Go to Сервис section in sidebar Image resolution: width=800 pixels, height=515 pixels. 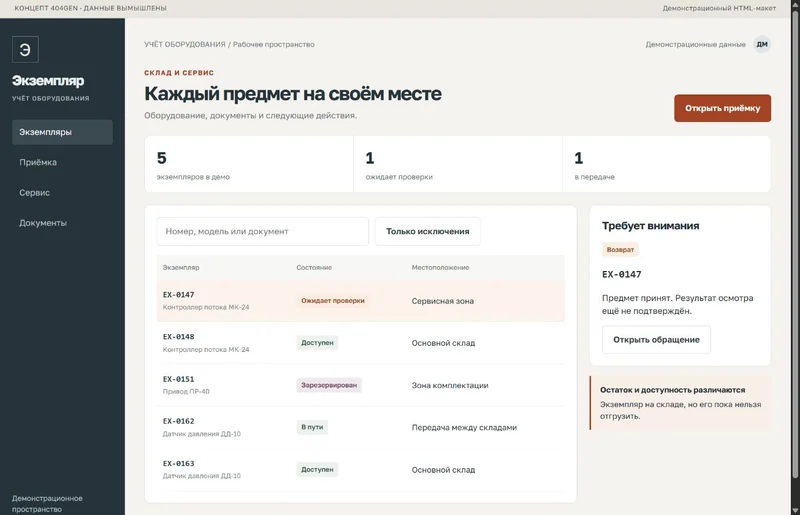point(62,192)
